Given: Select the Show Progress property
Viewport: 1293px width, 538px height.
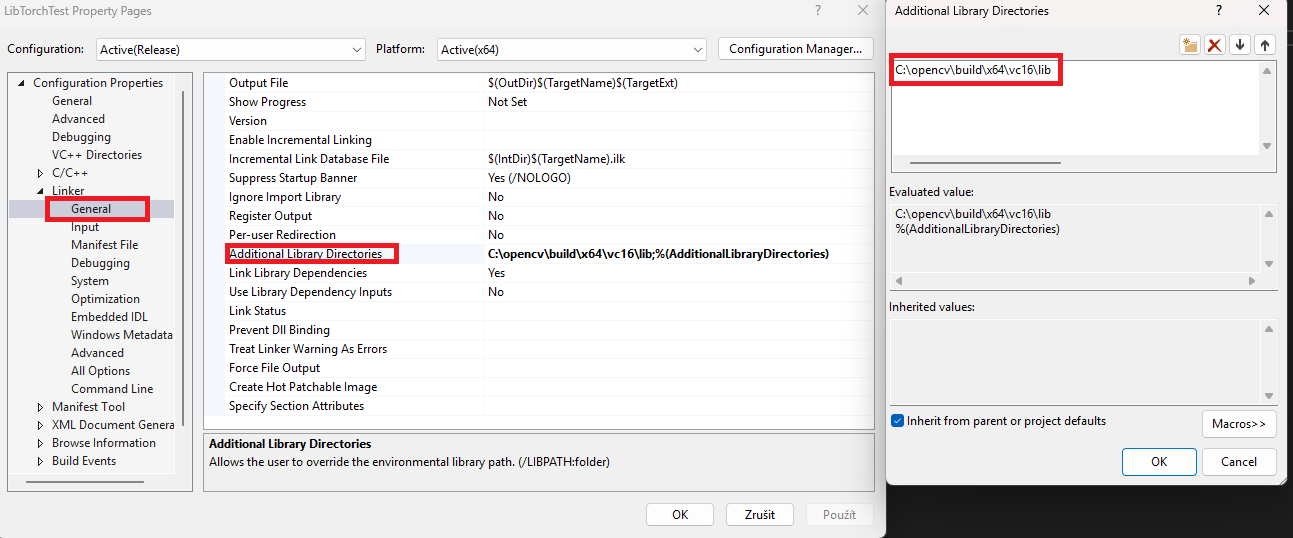Looking at the screenshot, I should pyautogui.click(x=267, y=102).
